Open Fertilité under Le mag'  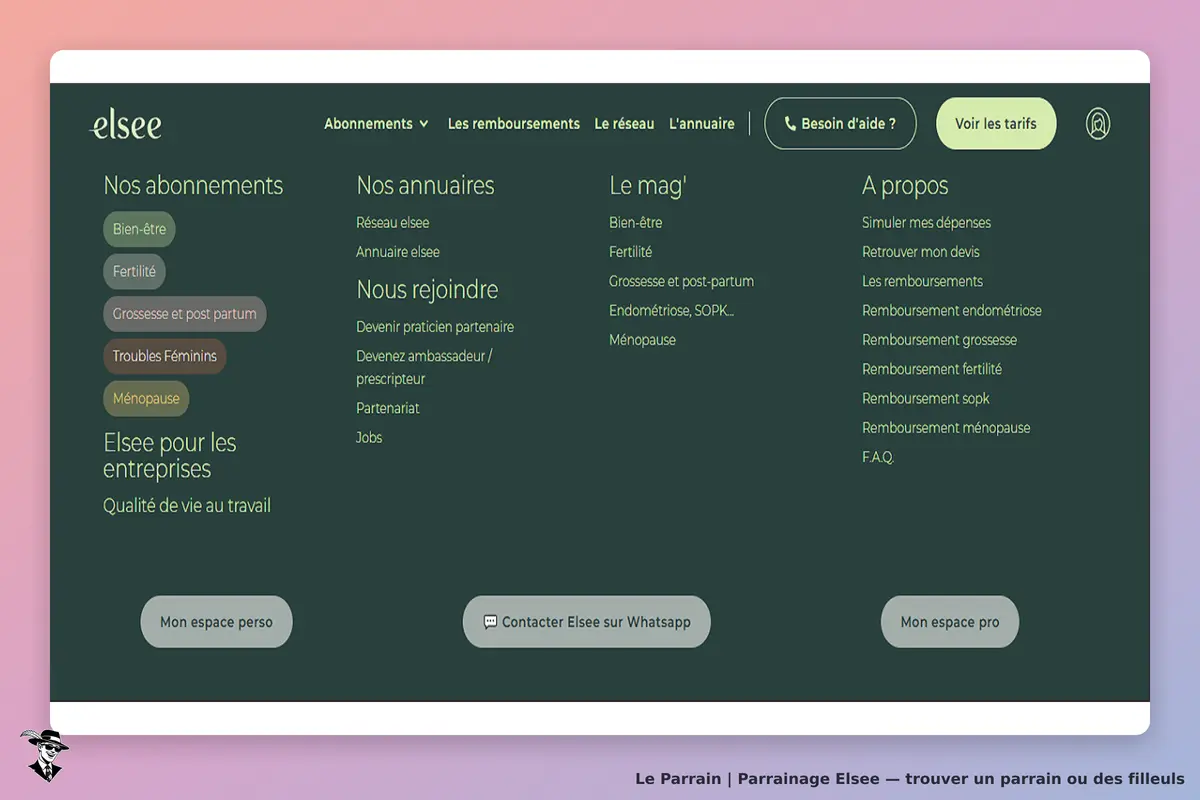(630, 252)
